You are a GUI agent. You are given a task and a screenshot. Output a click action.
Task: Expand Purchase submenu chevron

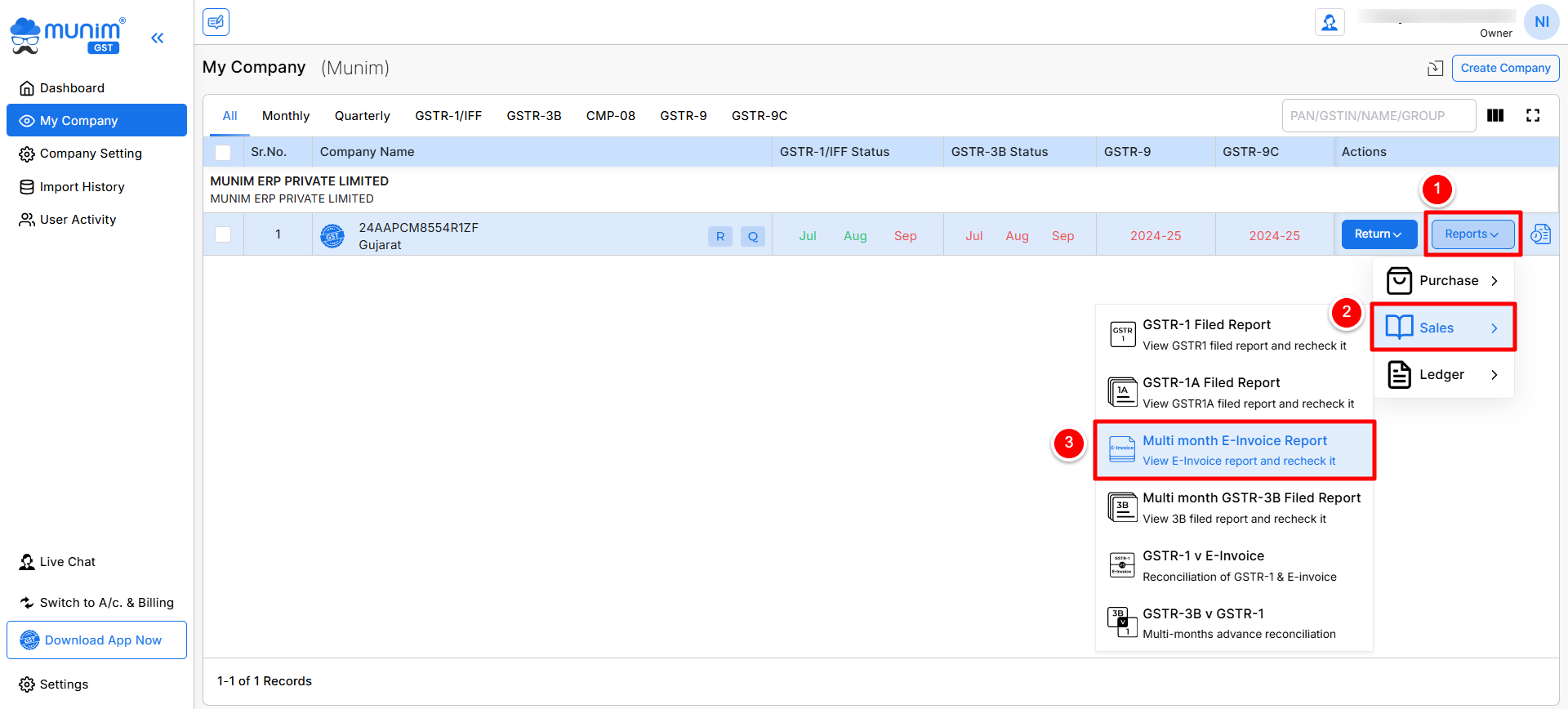(x=1494, y=280)
